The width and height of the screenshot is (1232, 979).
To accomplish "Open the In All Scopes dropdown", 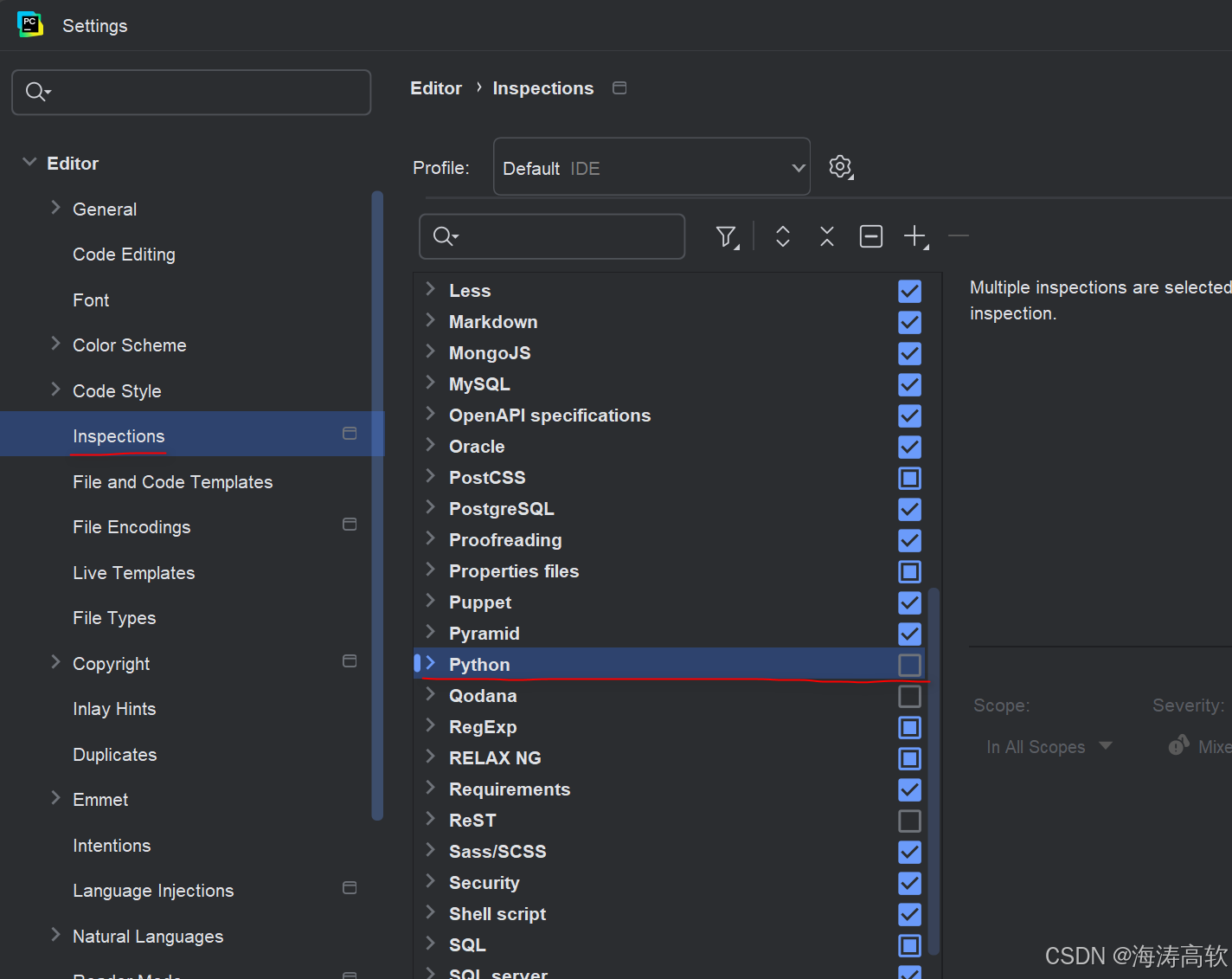I will 1049,746.
